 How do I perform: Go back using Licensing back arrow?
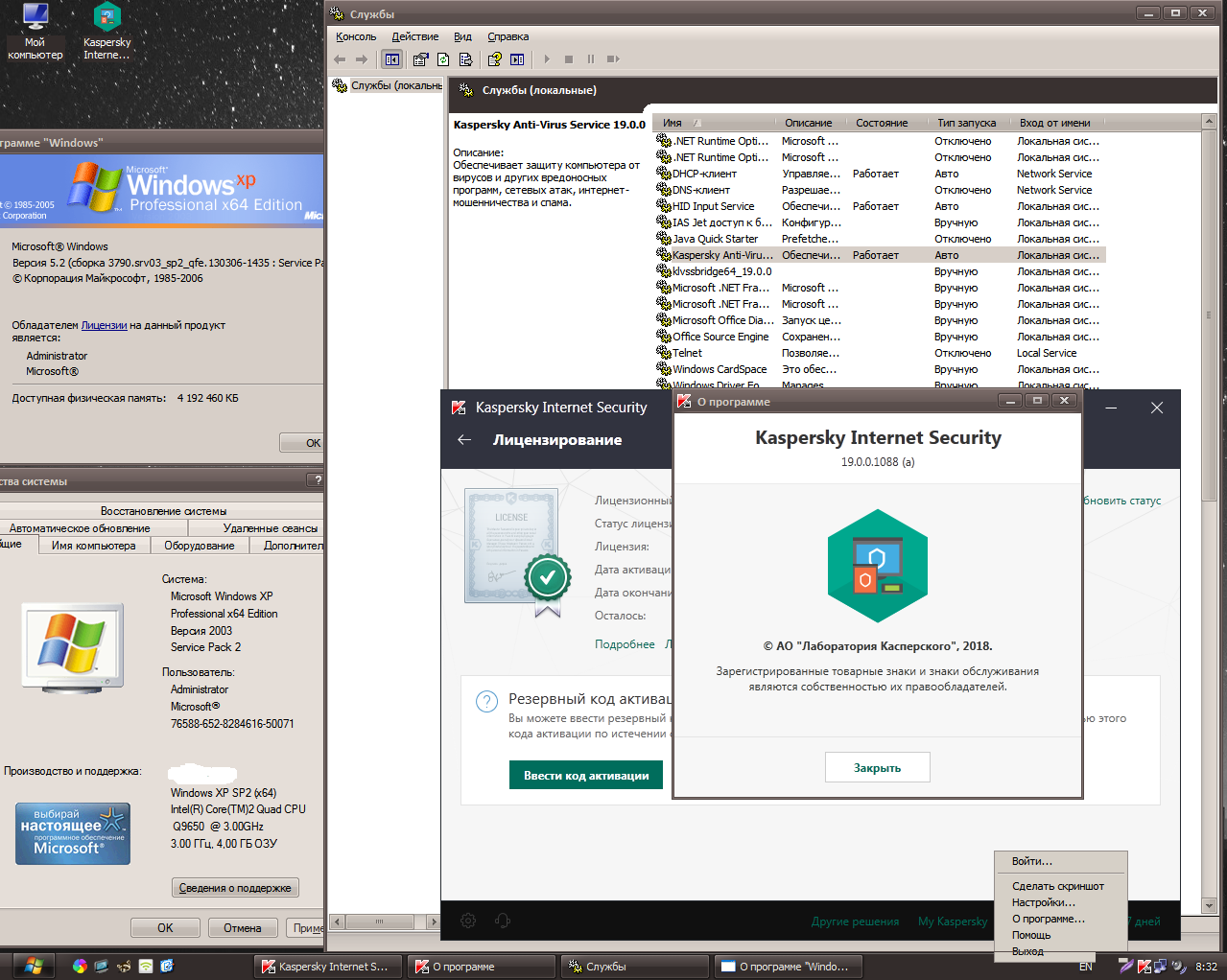(x=464, y=440)
